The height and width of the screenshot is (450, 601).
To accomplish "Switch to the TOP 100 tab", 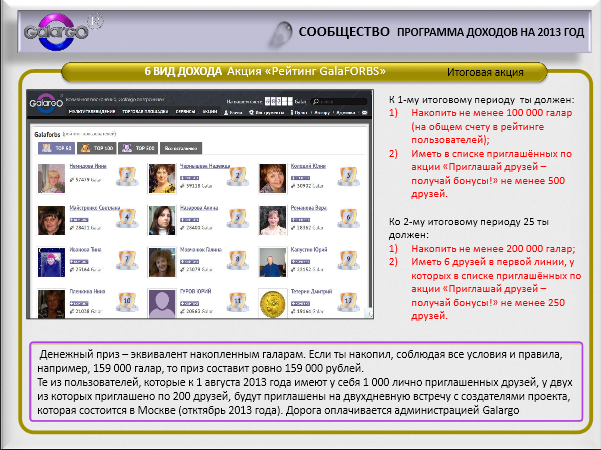I will (97, 148).
